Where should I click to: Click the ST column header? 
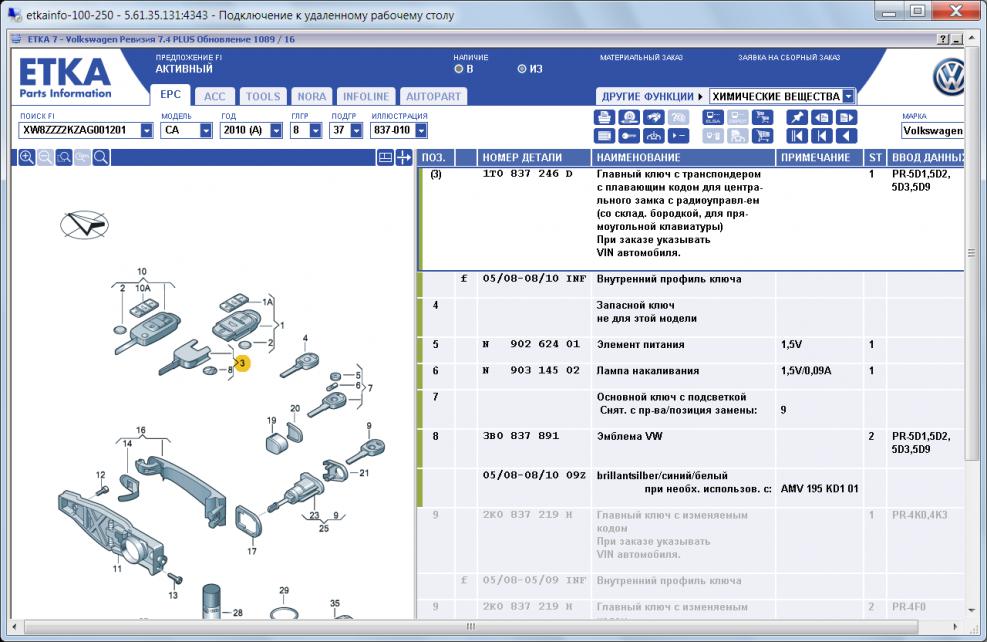coord(876,157)
